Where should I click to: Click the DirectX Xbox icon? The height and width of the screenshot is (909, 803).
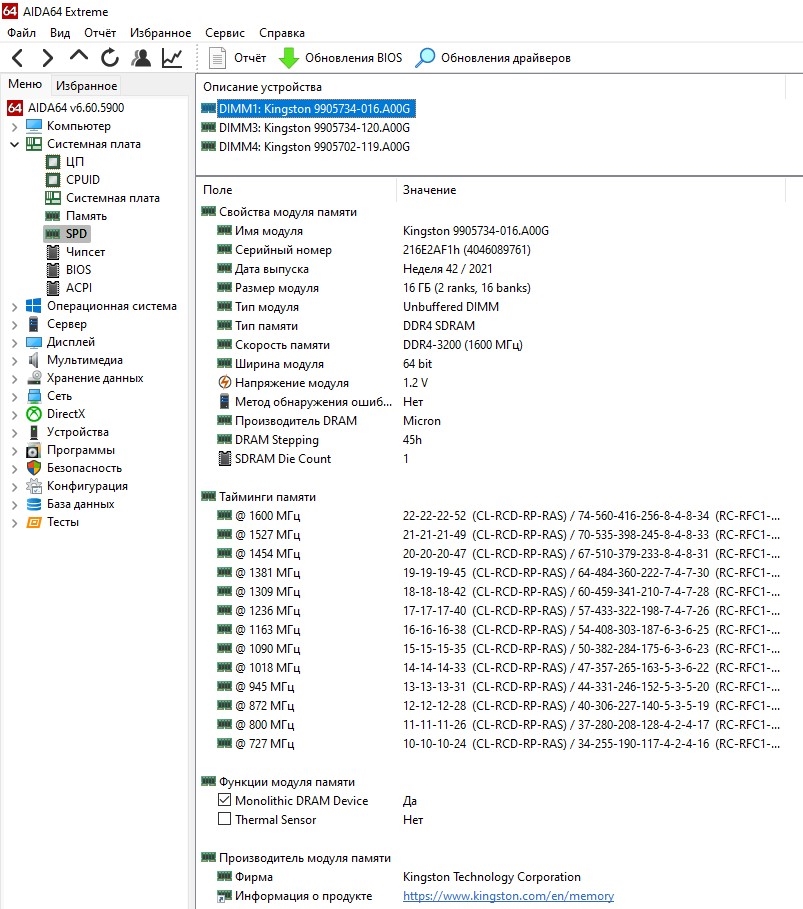[34, 414]
